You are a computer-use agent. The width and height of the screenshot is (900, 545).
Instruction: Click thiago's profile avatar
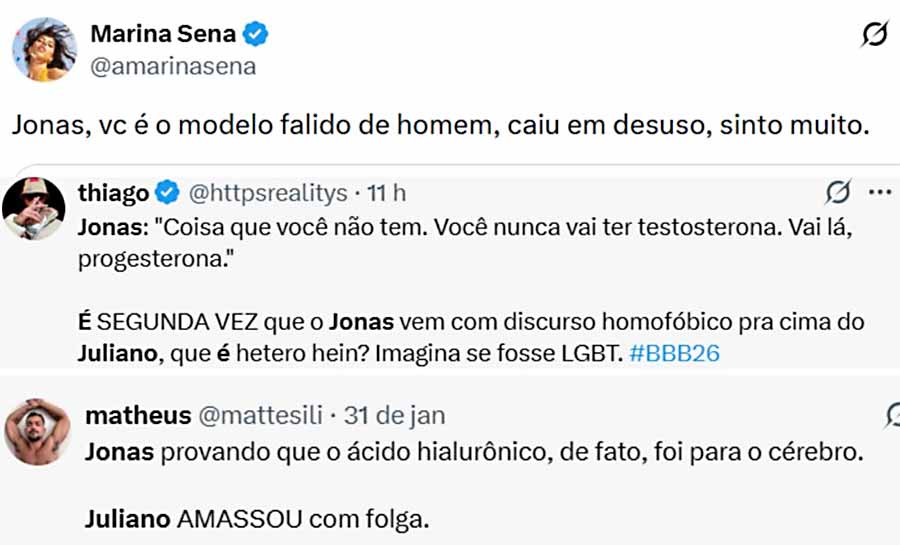coord(34,206)
